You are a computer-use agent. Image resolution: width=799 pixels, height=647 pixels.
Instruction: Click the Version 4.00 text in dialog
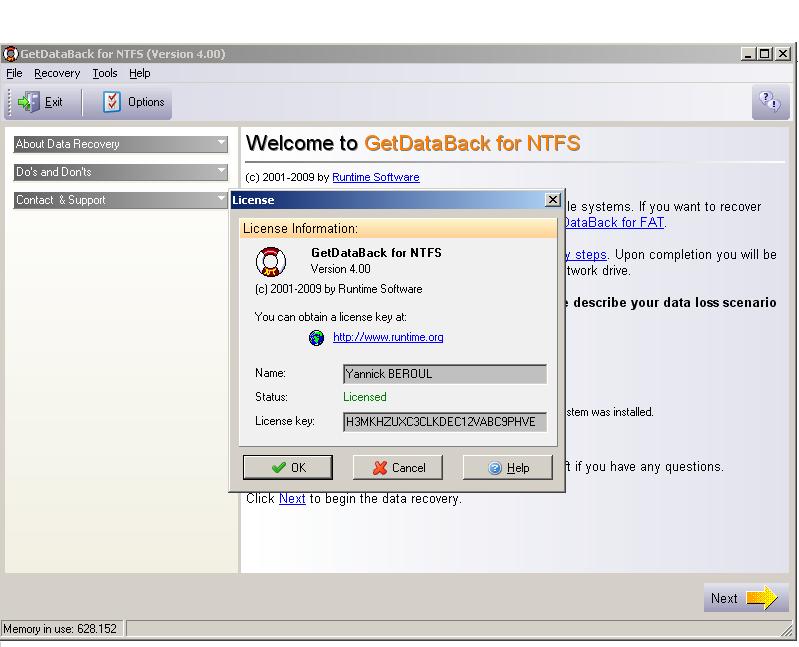pyautogui.click(x=340, y=269)
